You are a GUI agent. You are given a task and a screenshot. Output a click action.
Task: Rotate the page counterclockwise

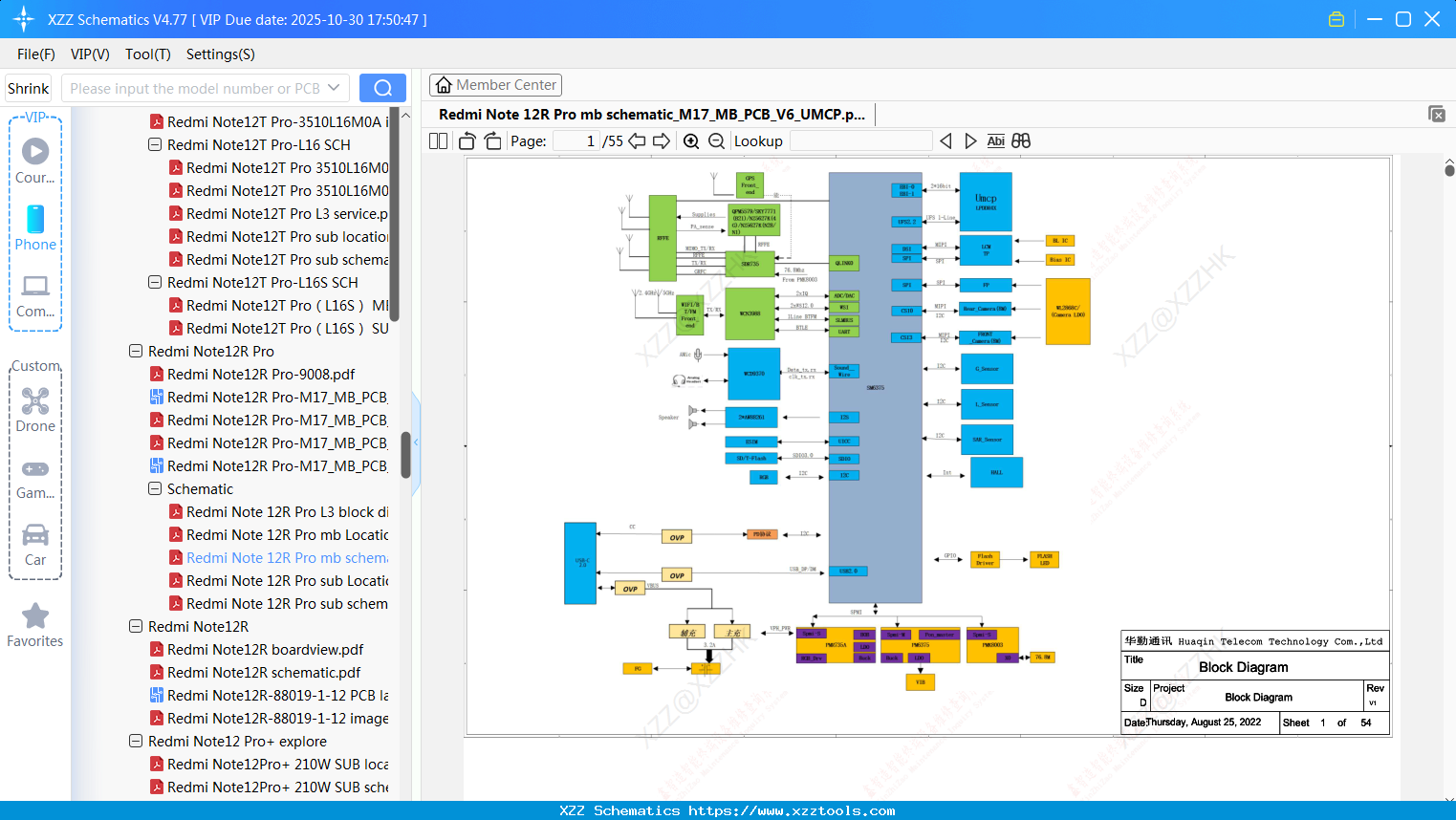pyautogui.click(x=467, y=141)
